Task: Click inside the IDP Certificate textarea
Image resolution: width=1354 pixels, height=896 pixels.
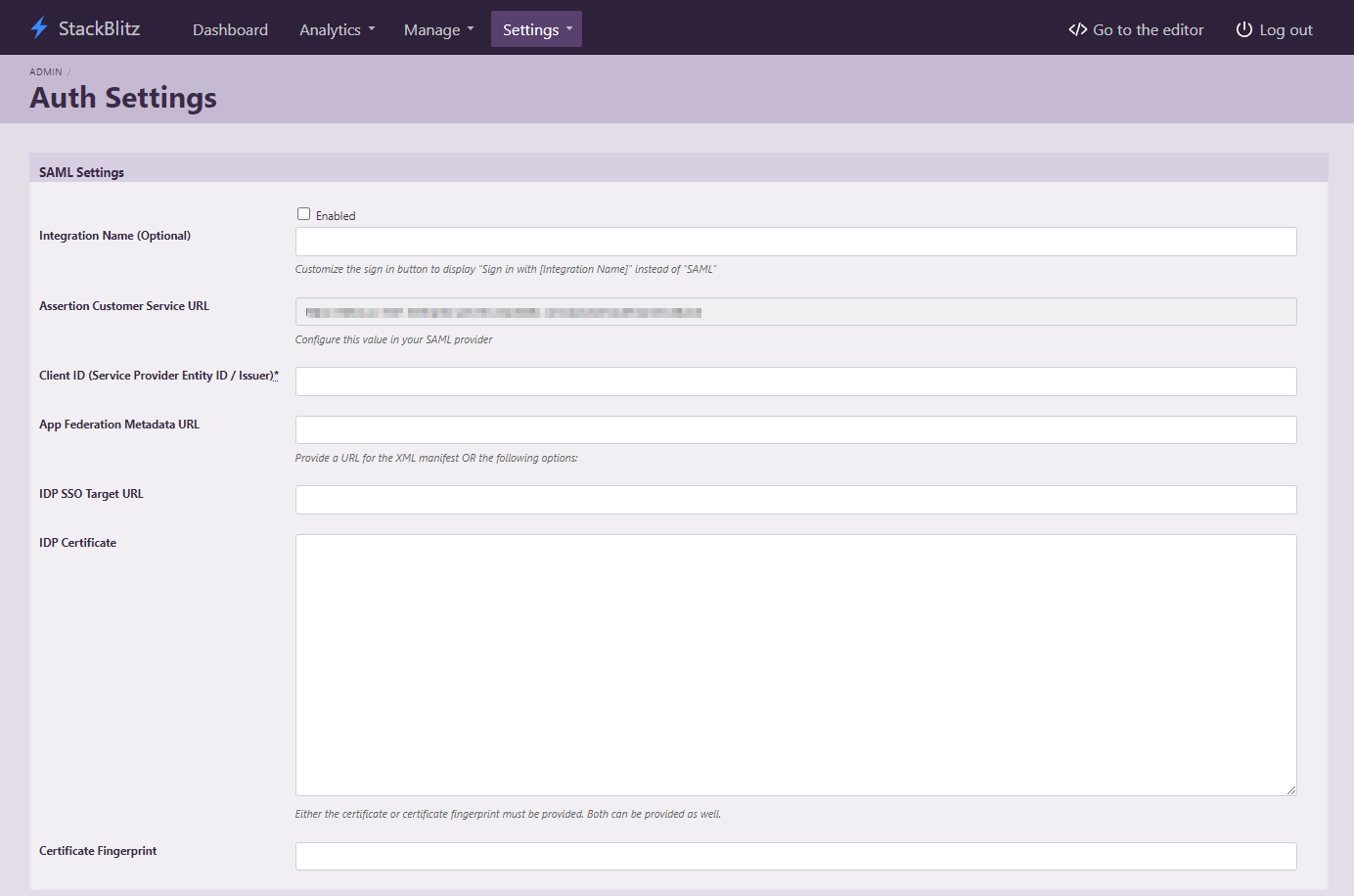Action: (x=795, y=665)
